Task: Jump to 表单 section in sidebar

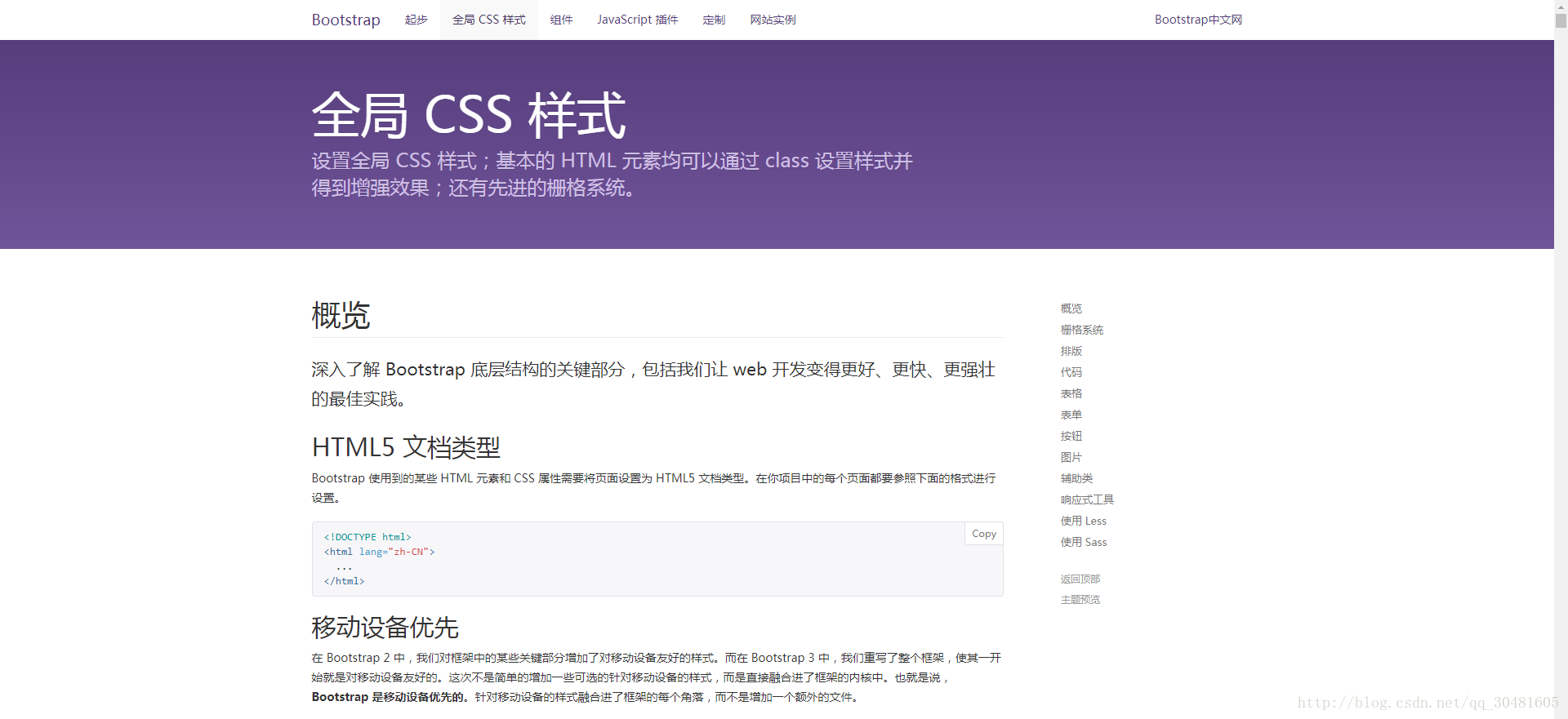Action: point(1071,415)
